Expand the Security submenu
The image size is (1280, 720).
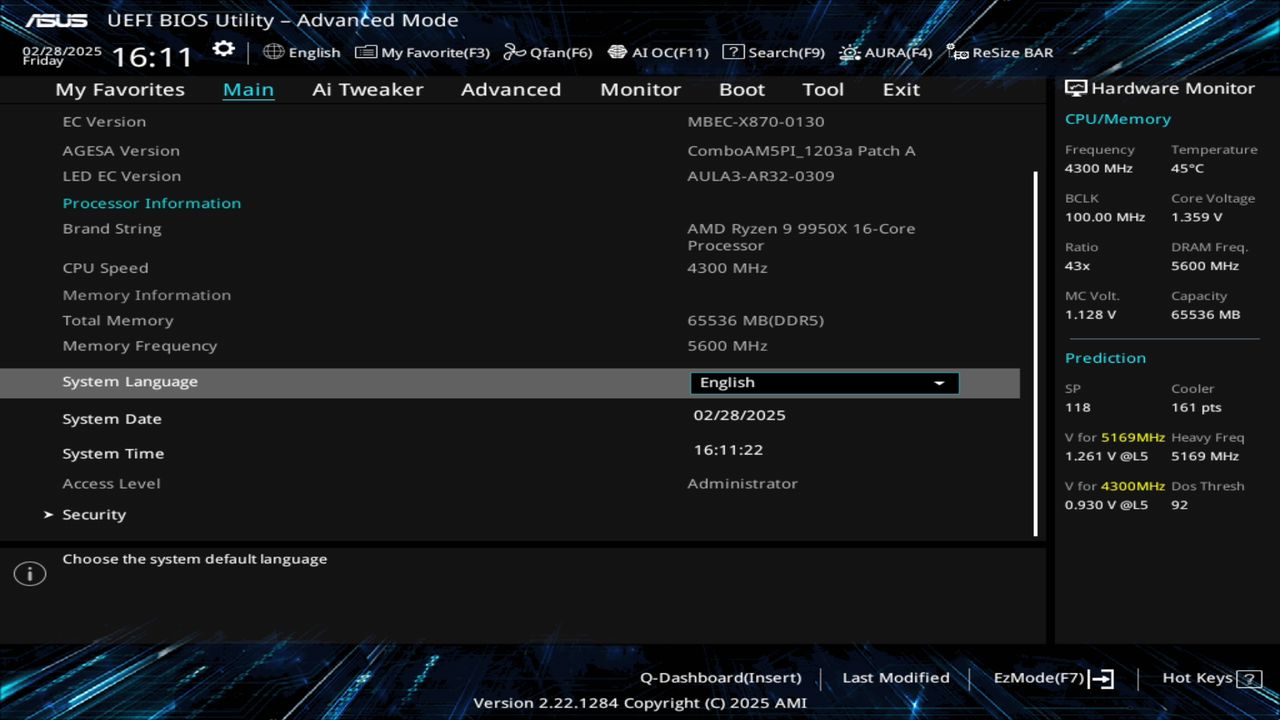click(x=94, y=514)
